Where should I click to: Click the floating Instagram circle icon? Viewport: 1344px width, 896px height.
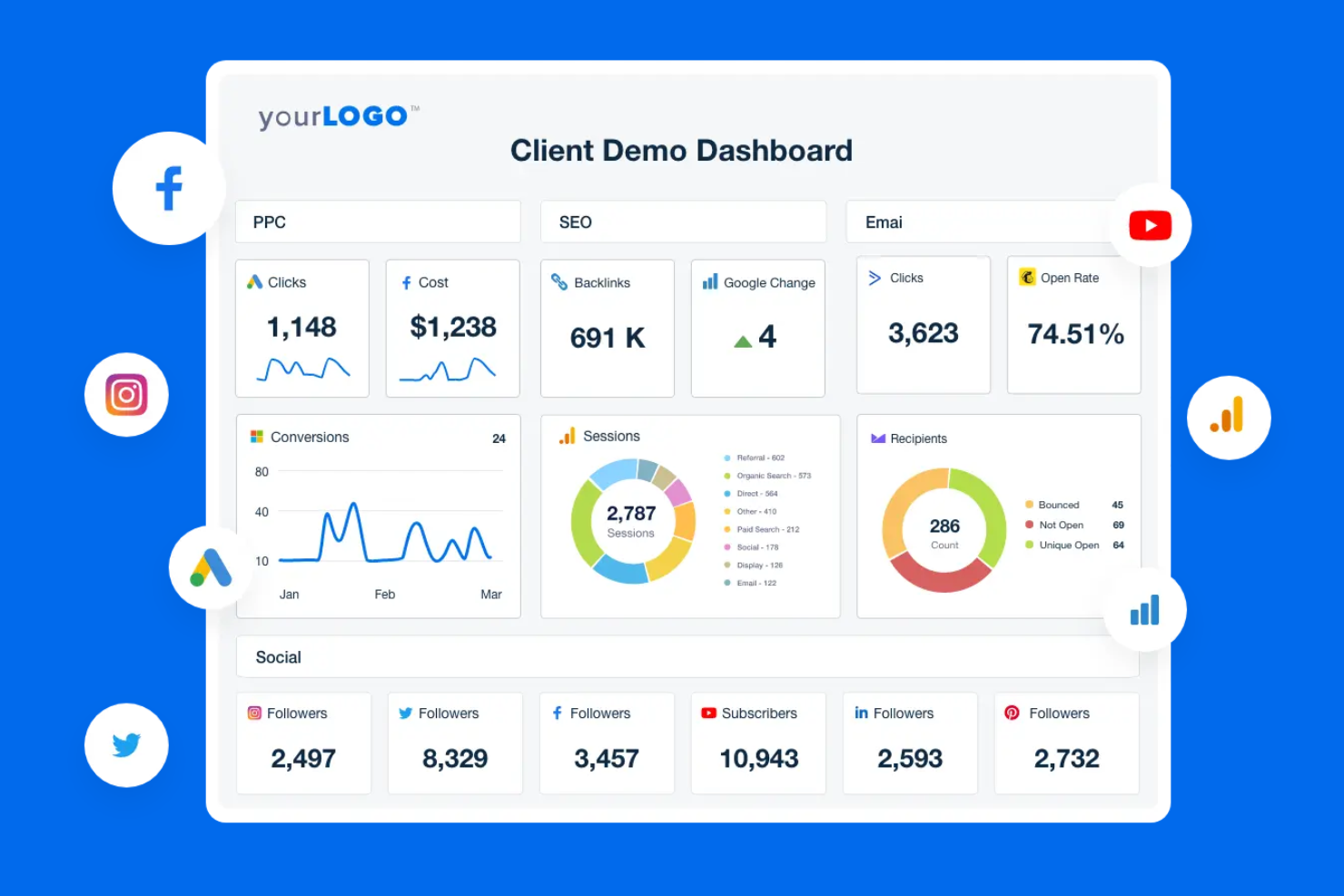tap(126, 395)
